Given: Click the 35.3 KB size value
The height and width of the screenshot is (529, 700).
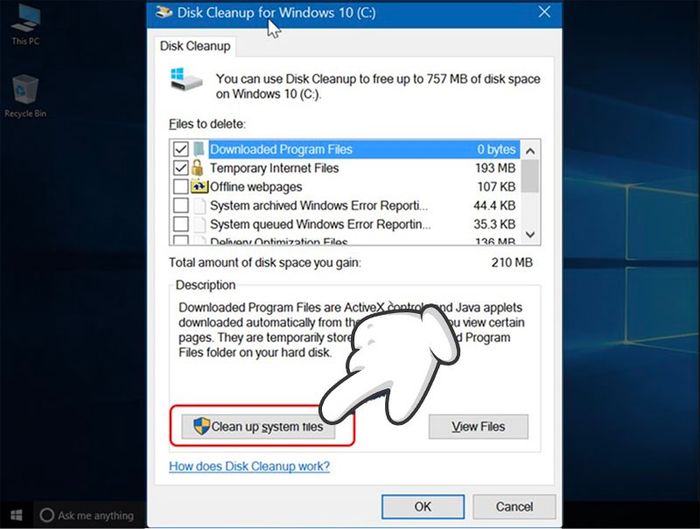Looking at the screenshot, I should (x=494, y=224).
